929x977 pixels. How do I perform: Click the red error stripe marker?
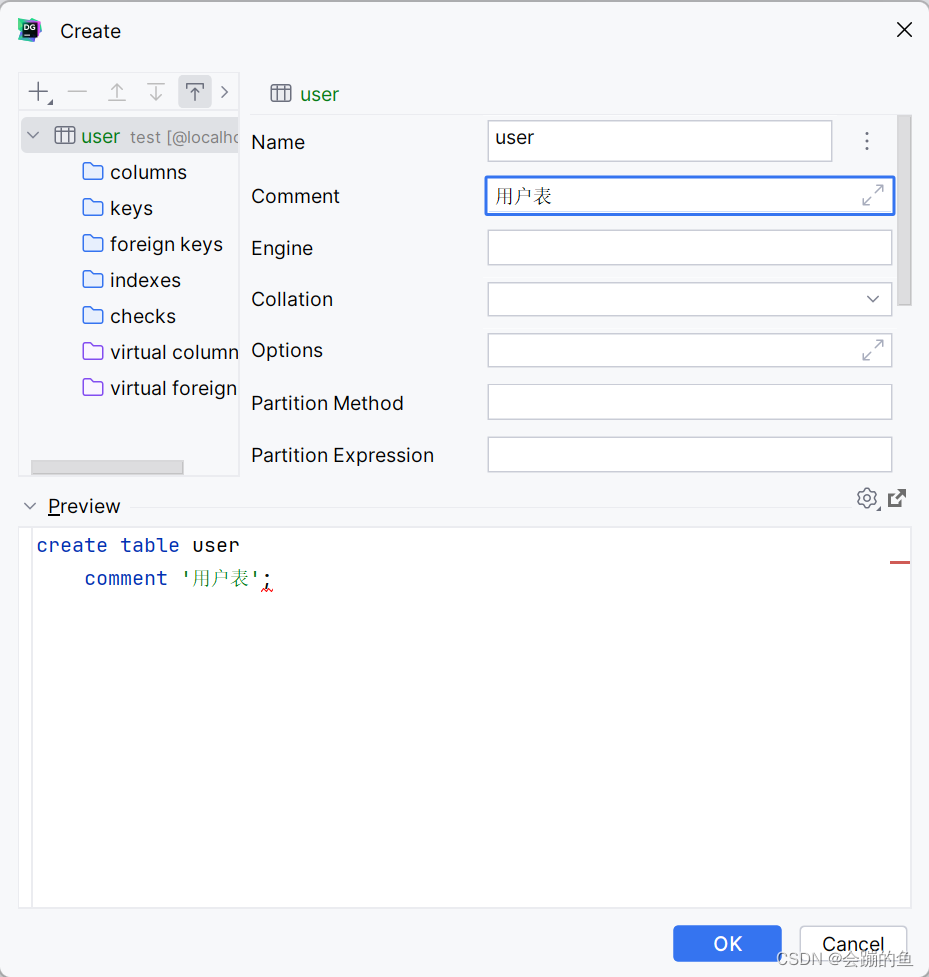(x=900, y=563)
